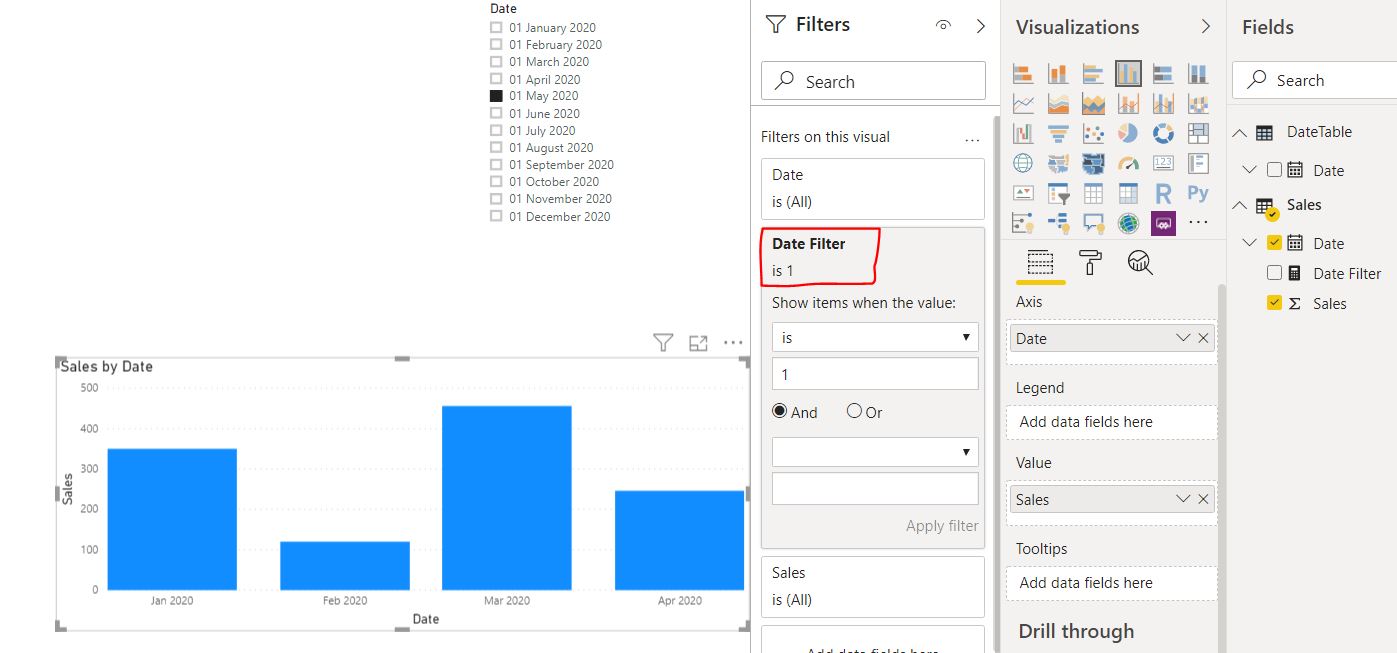Open the empty second condition dropdown
The width and height of the screenshot is (1397, 653).
coord(875,452)
